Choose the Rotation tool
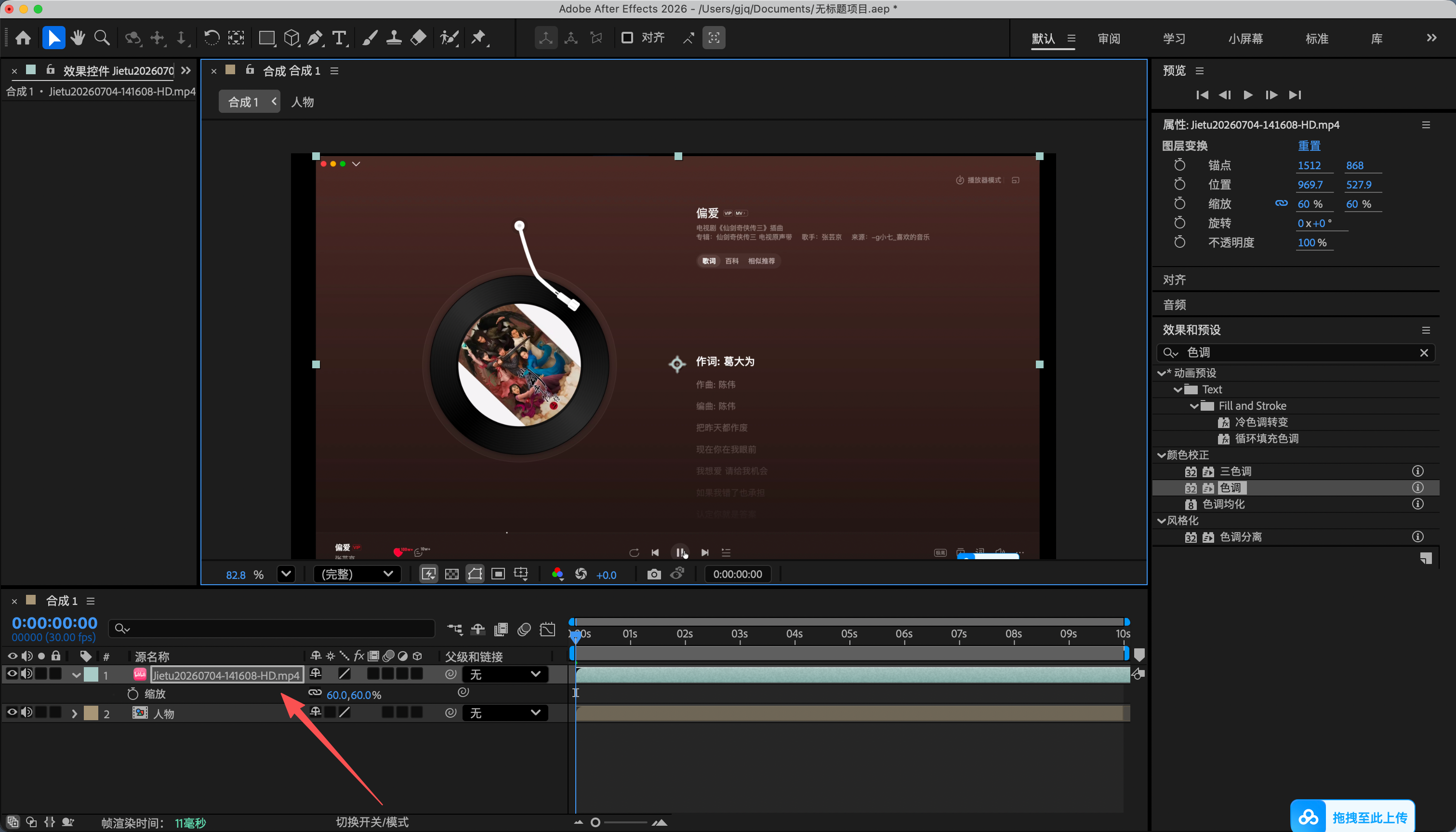This screenshot has height=832, width=1456. (211, 38)
